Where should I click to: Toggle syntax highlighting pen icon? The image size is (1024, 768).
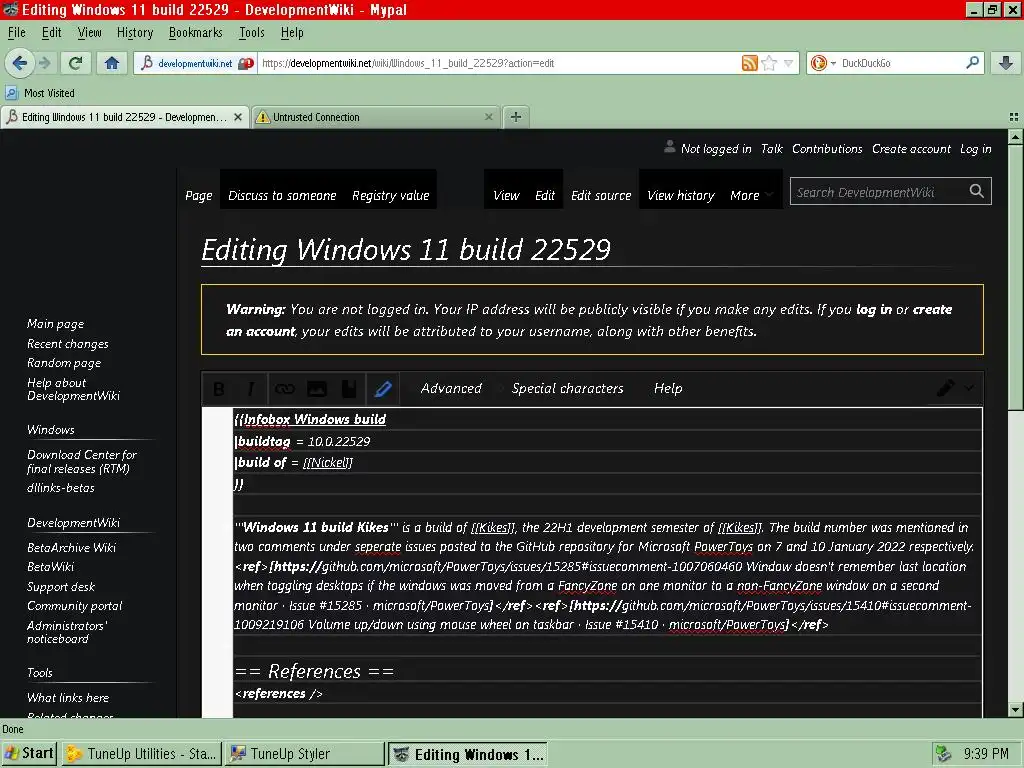pos(383,389)
